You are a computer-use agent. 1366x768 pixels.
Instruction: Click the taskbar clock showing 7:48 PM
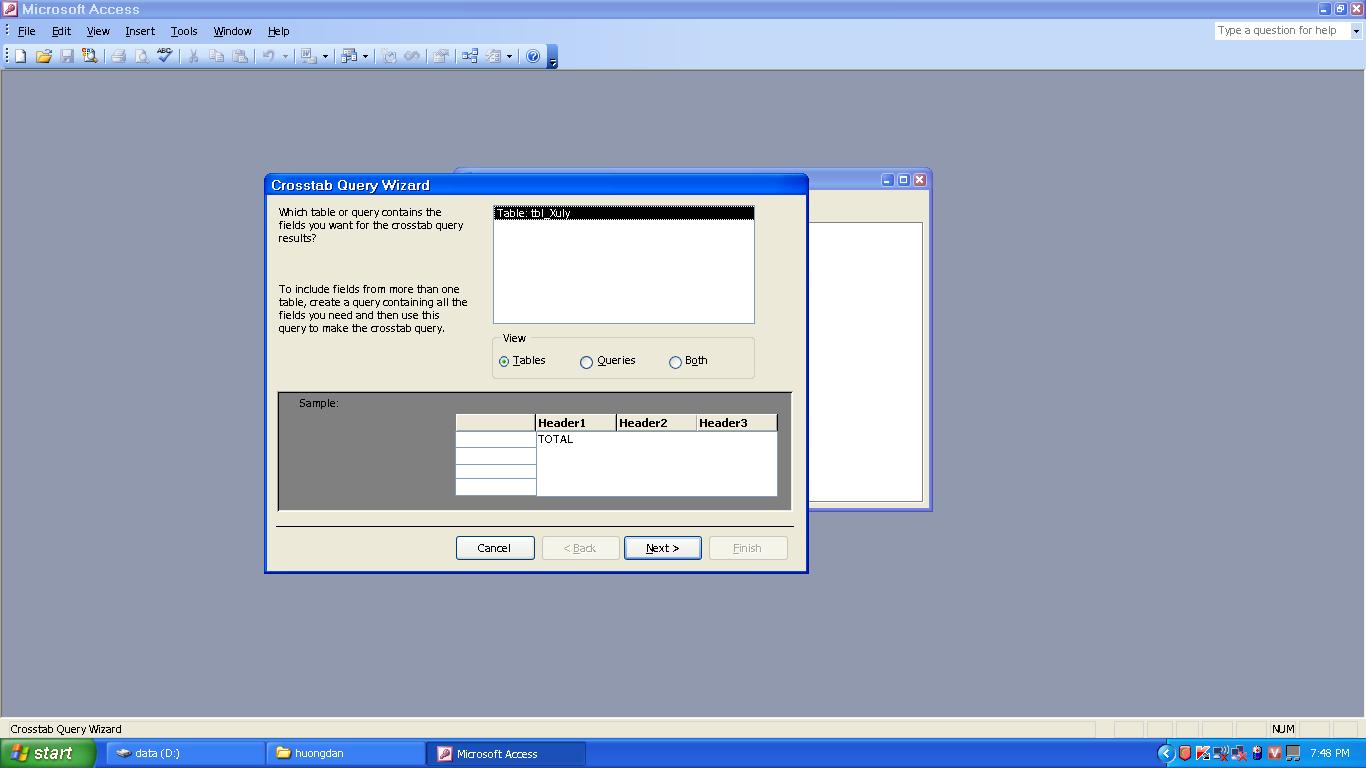(1329, 753)
